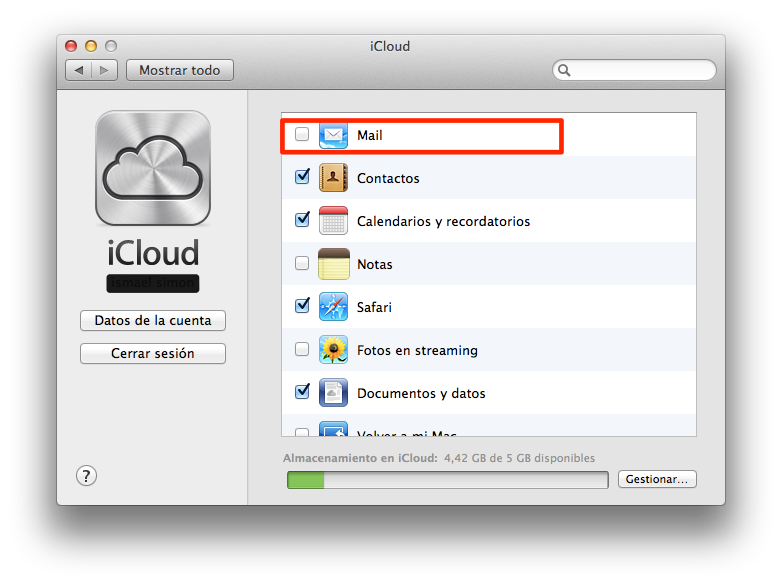Click the 'Notas' label text
Image resolution: width=782 pixels, height=584 pixels.
click(375, 264)
